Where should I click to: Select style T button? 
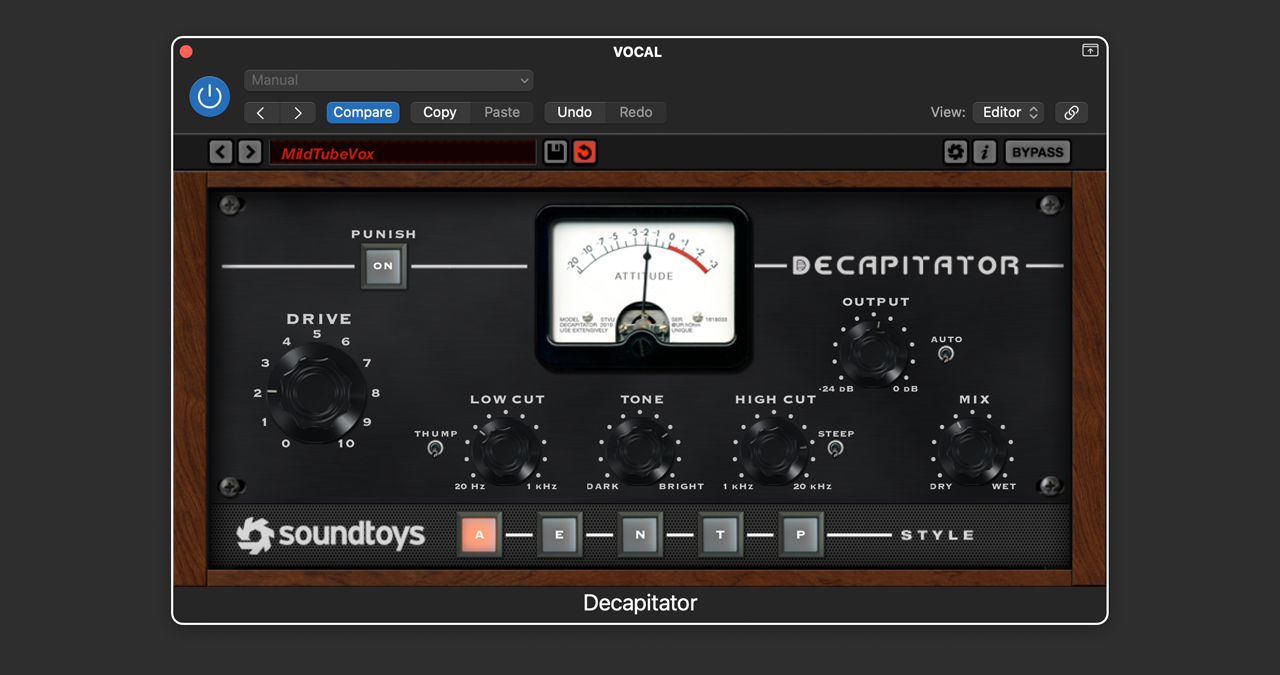click(720, 535)
